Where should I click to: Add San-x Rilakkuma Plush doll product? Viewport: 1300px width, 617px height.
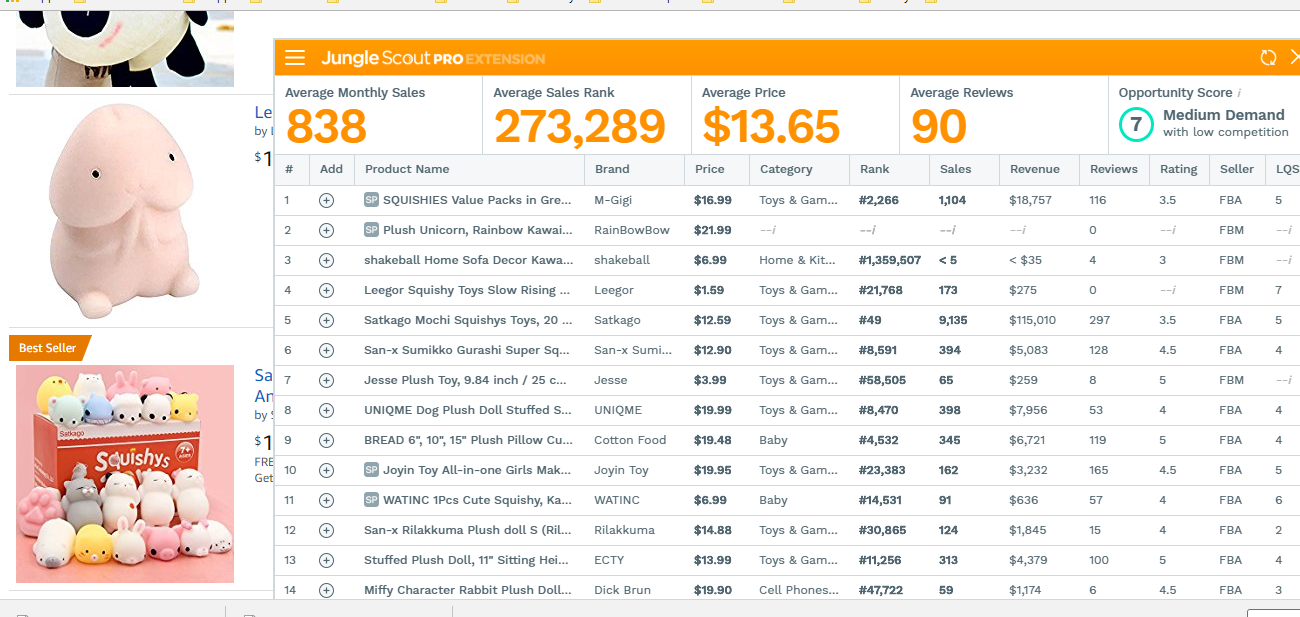click(326, 530)
